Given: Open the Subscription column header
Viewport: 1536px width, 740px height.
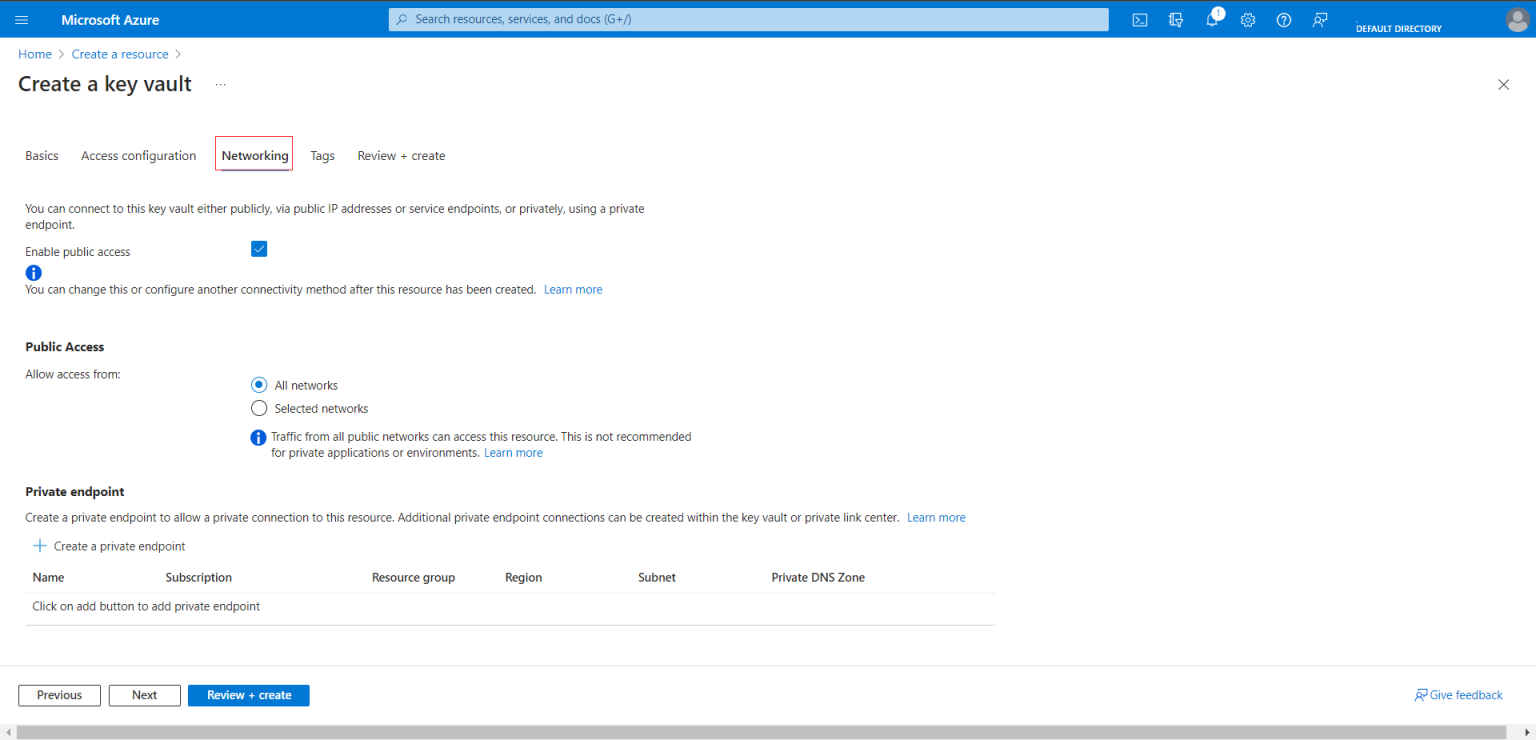Looking at the screenshot, I should (198, 577).
